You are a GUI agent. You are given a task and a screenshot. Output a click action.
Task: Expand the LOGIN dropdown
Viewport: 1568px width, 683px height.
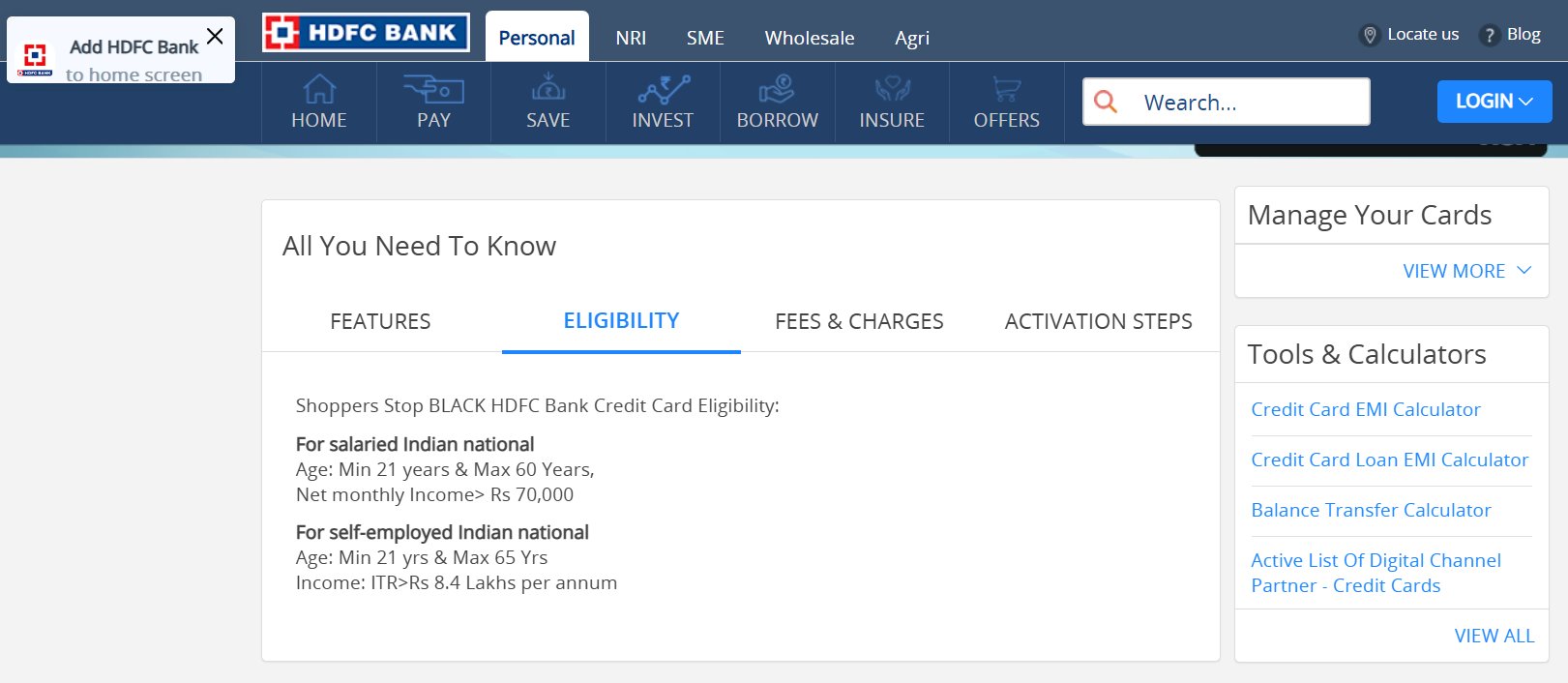(1494, 102)
